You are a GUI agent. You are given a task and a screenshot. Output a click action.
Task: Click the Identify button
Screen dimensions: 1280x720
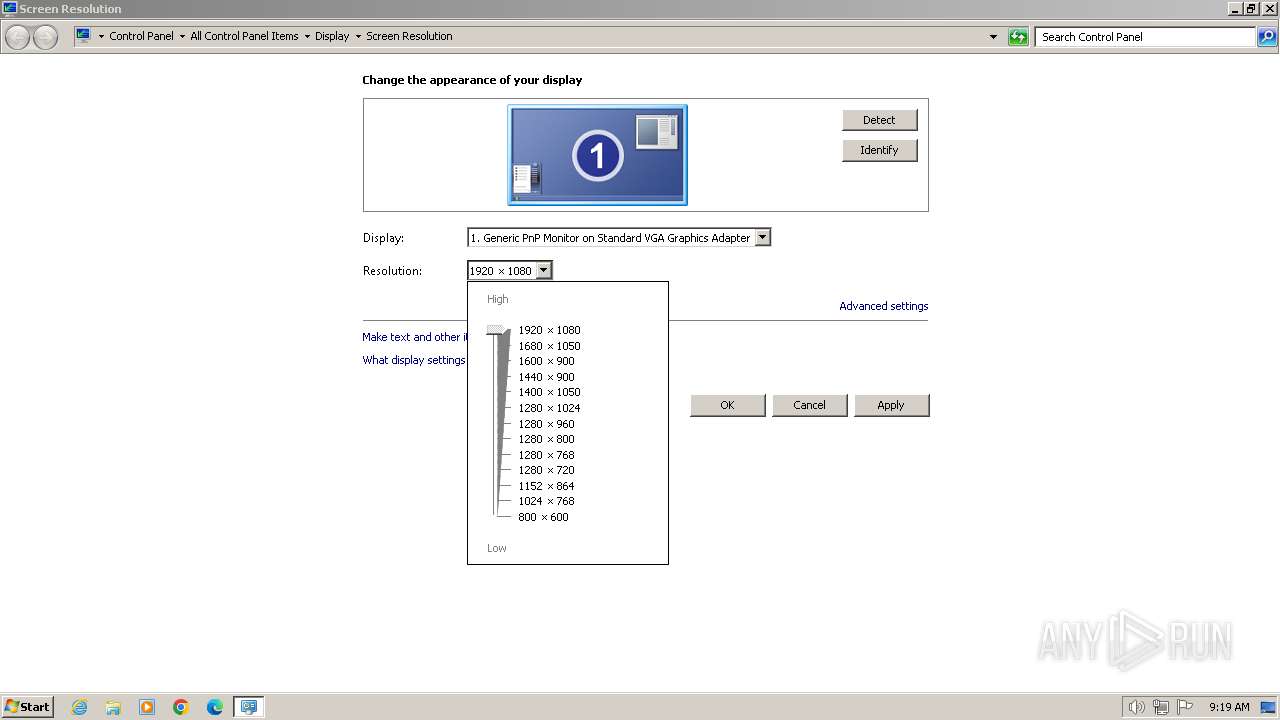pos(879,150)
